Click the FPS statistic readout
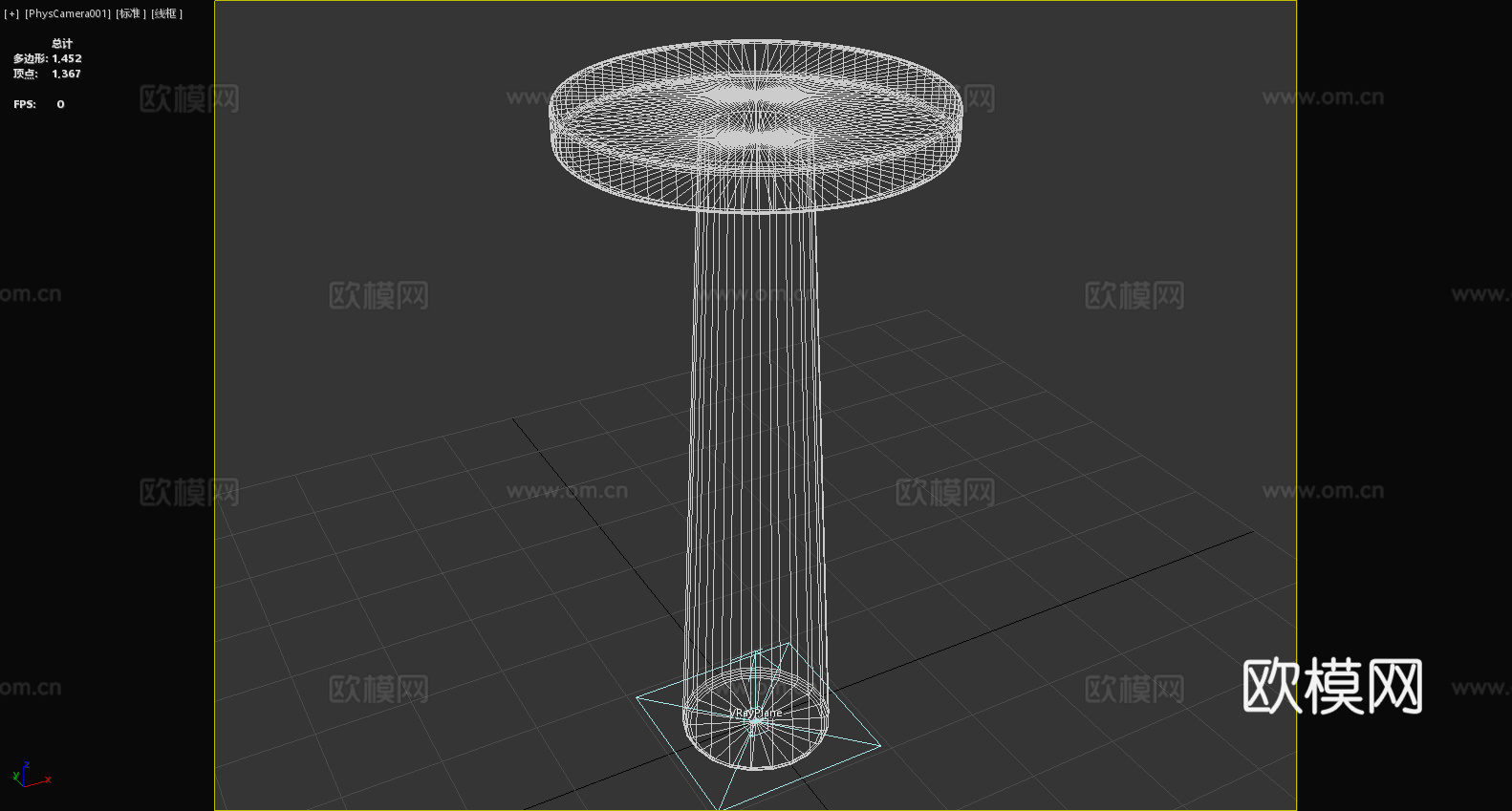This screenshot has width=1512, height=811. point(39,104)
